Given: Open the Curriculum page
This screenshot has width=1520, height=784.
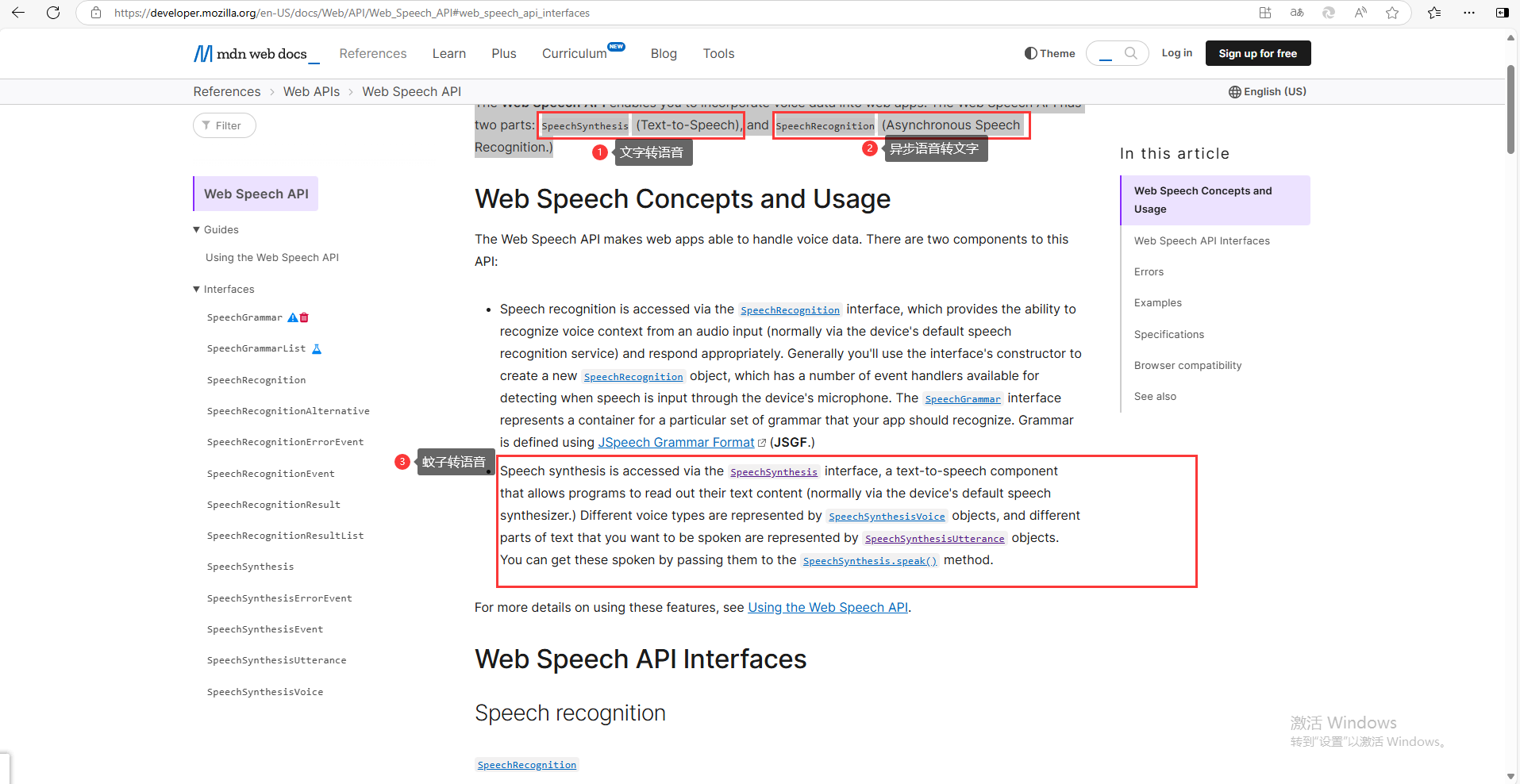Looking at the screenshot, I should 575,53.
